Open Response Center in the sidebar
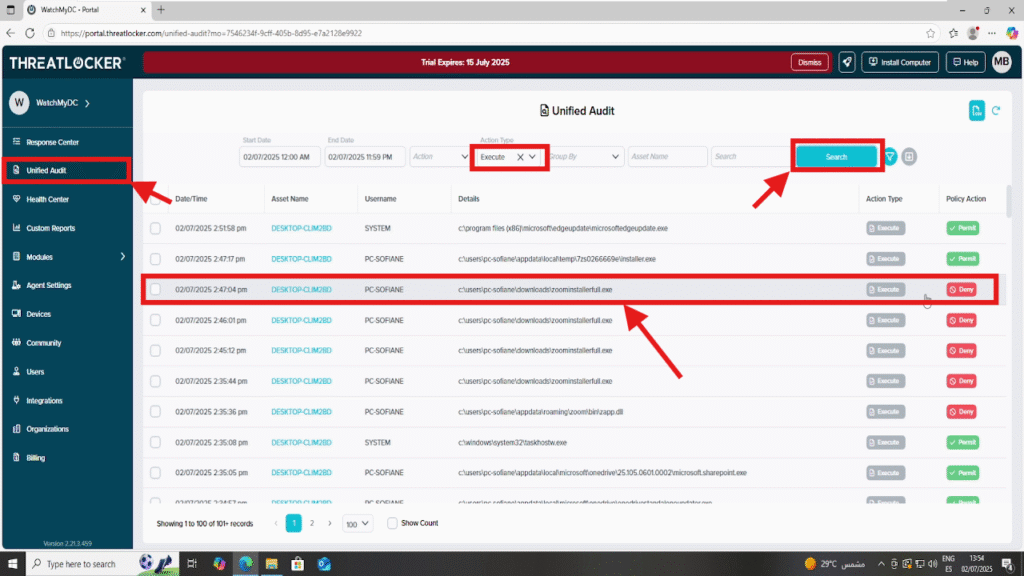 pyautogui.click(x=52, y=142)
